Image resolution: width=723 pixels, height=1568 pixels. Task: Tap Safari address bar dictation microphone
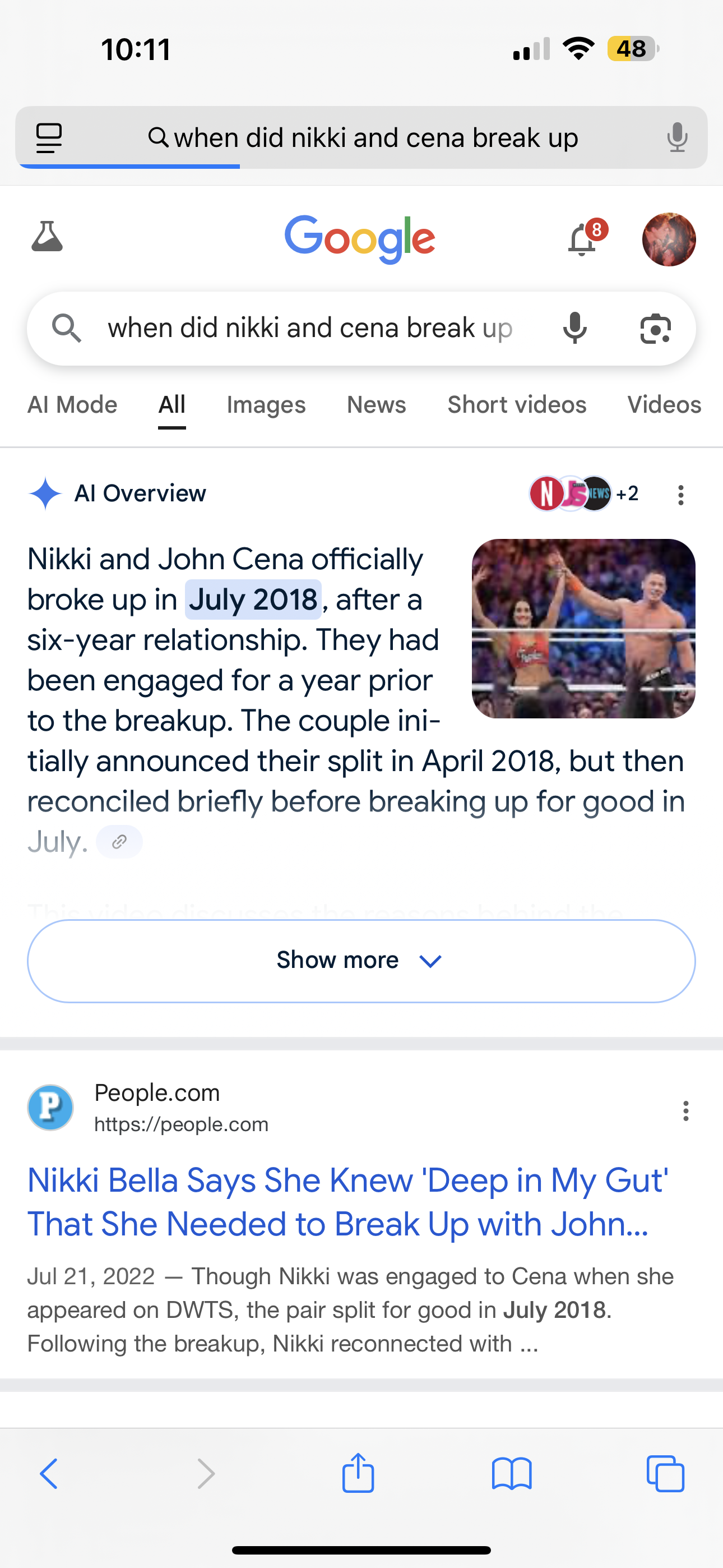click(676, 137)
